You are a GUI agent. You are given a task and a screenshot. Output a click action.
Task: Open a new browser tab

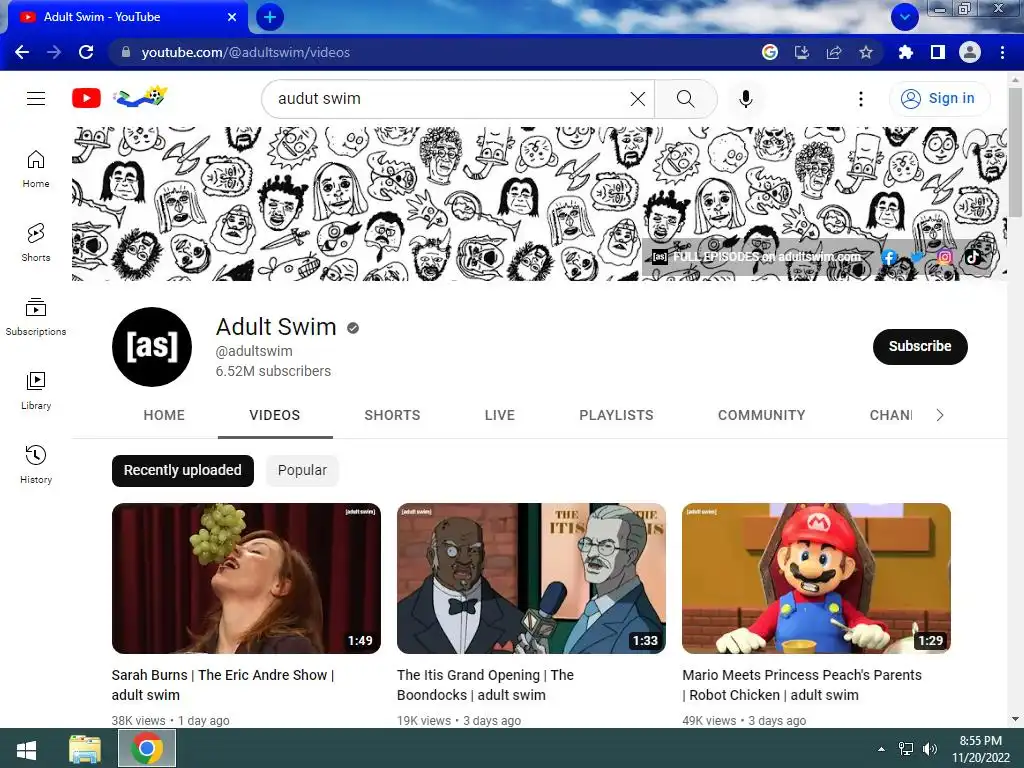(x=270, y=17)
